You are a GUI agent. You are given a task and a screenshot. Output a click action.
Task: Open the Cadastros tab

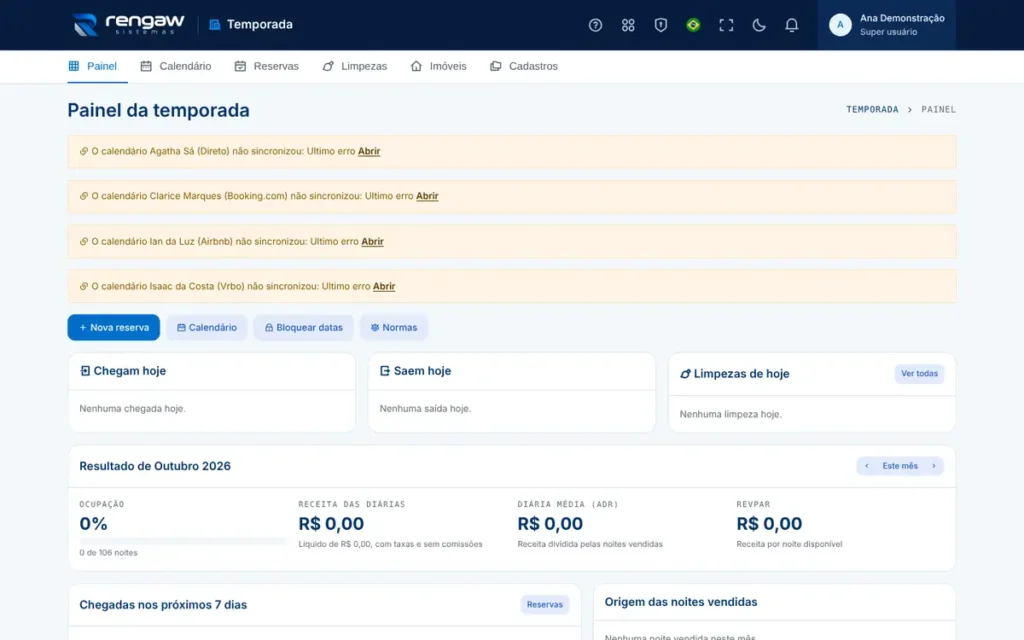tap(524, 66)
